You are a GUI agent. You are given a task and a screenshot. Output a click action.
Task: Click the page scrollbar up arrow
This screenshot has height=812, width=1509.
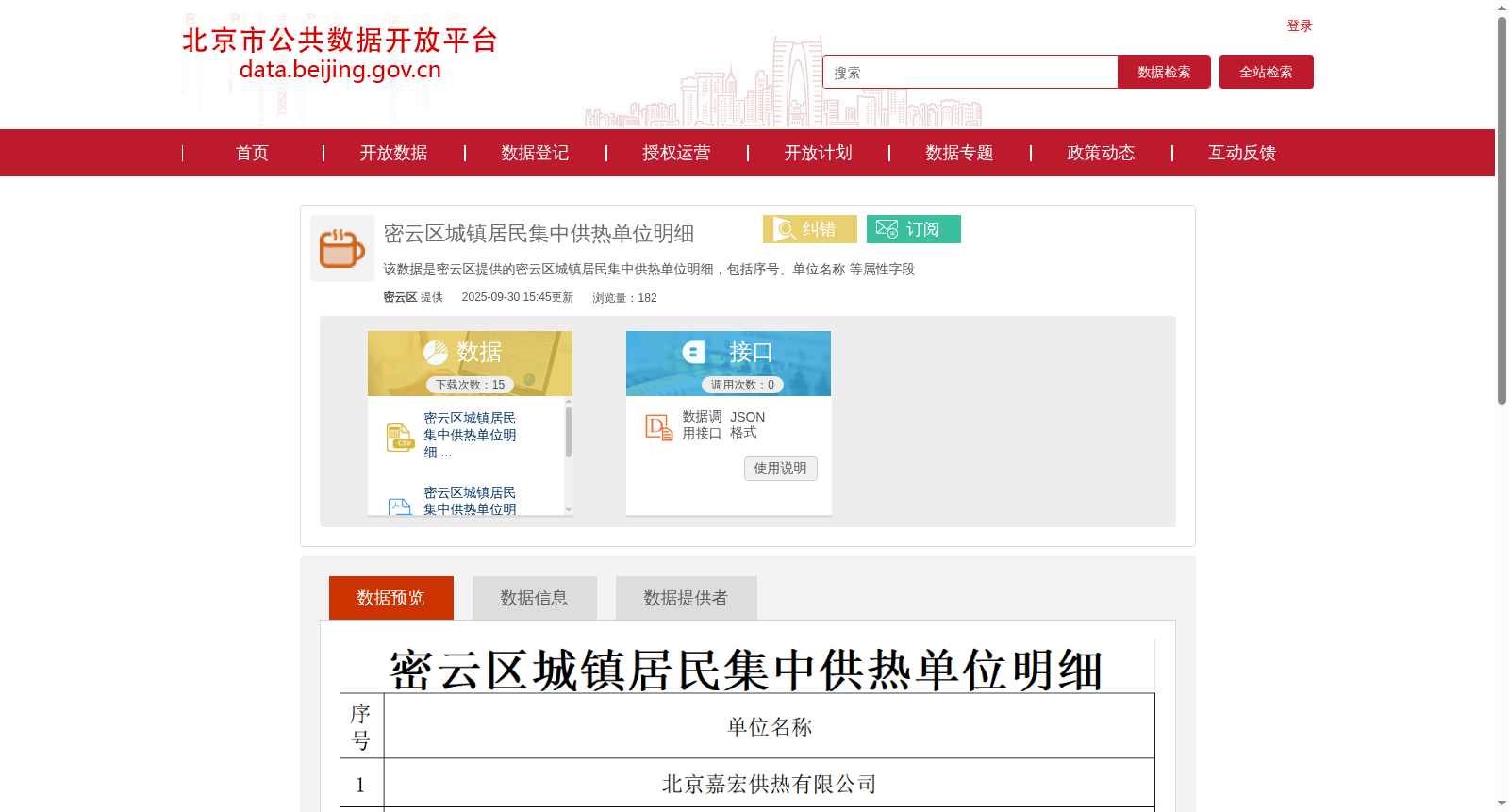1501,8
